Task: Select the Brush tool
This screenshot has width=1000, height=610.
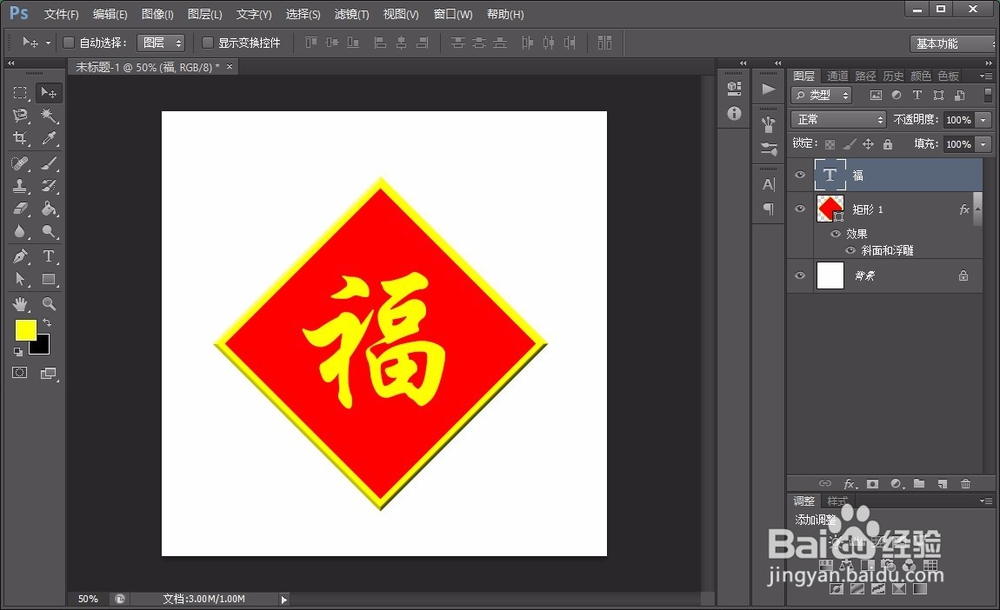Action: (x=46, y=161)
